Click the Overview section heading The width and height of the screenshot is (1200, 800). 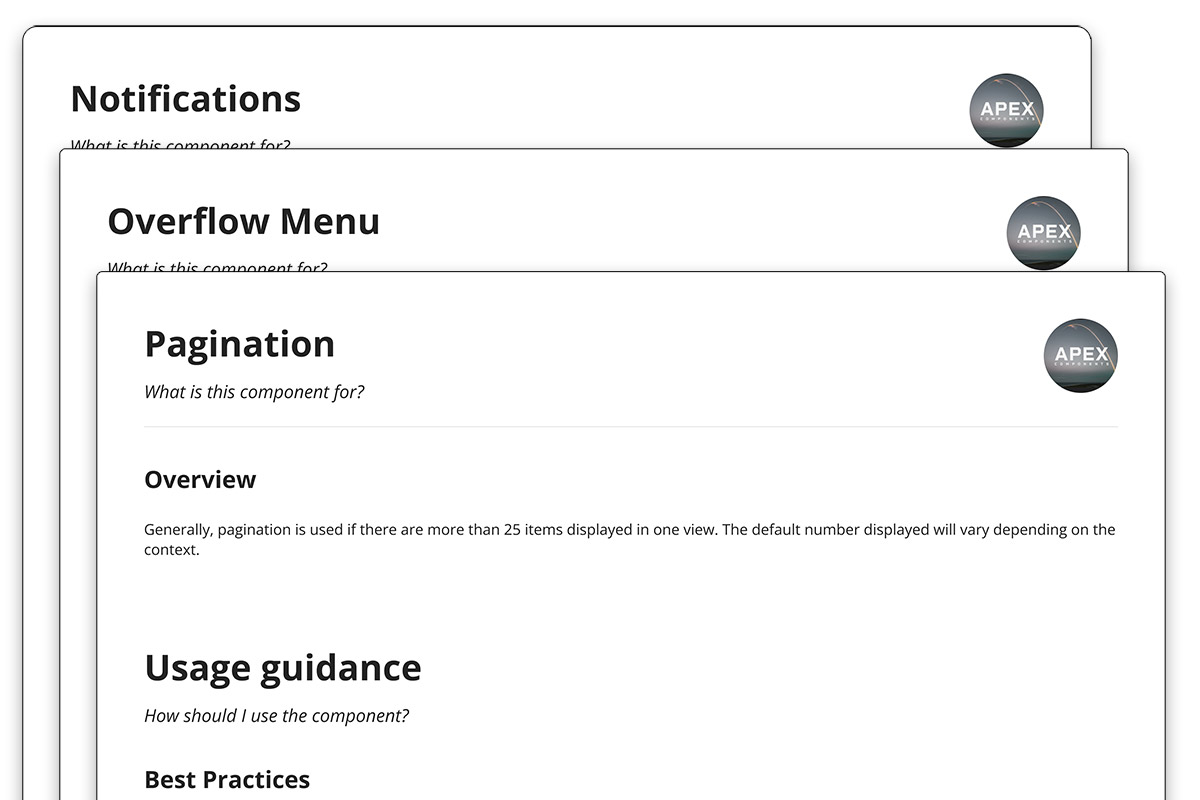[x=200, y=480]
